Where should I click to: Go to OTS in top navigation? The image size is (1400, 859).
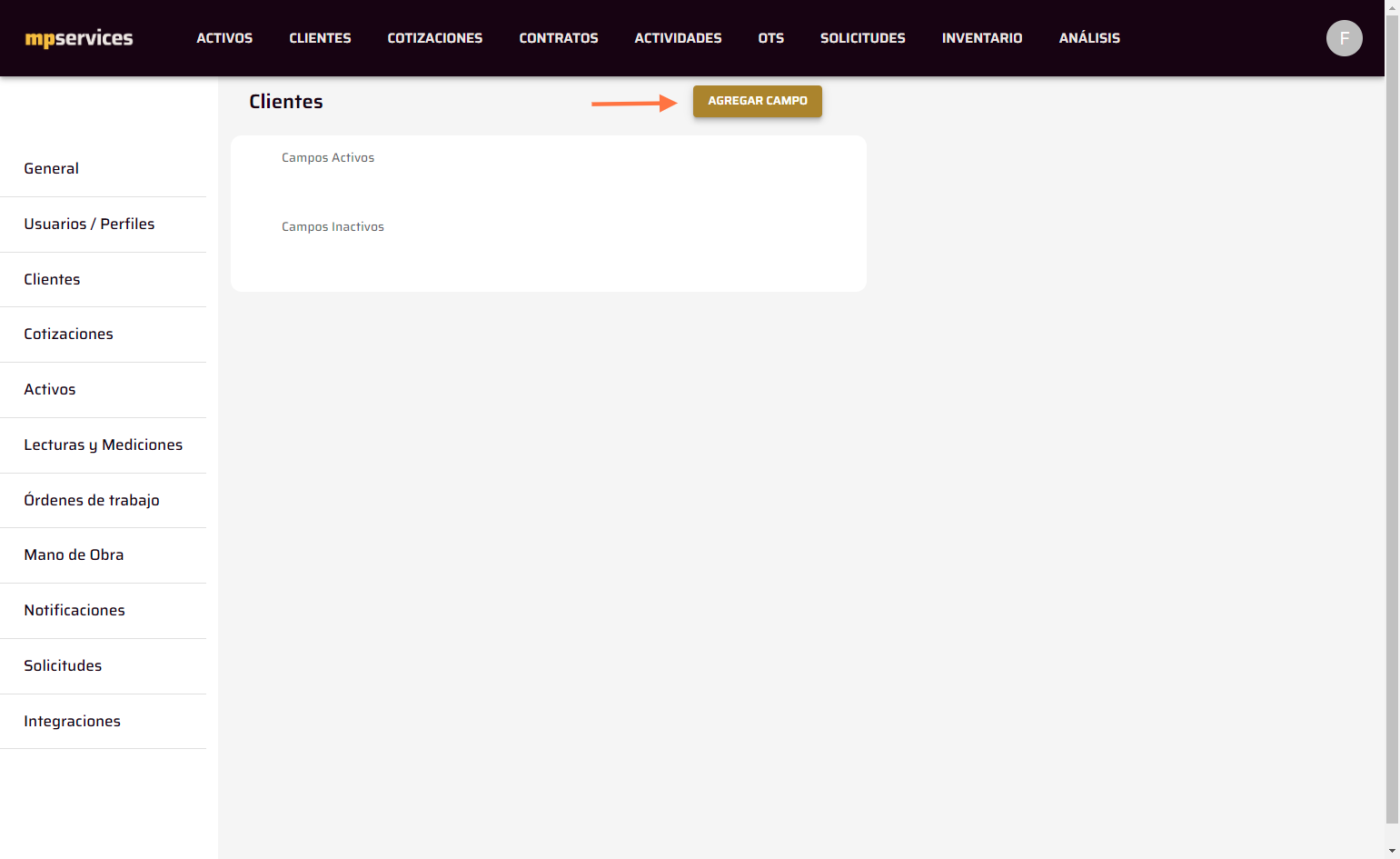point(771,38)
